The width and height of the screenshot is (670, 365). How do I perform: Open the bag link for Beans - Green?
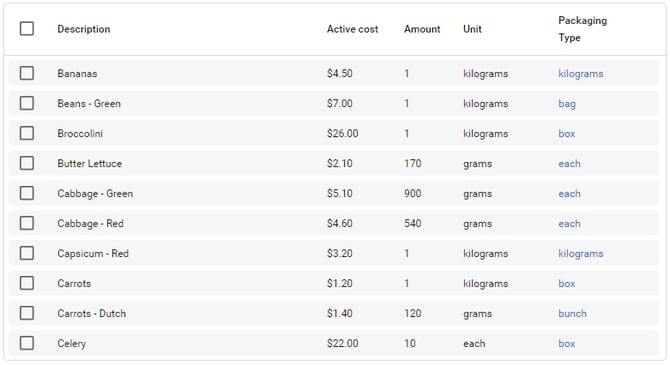pyautogui.click(x=567, y=104)
